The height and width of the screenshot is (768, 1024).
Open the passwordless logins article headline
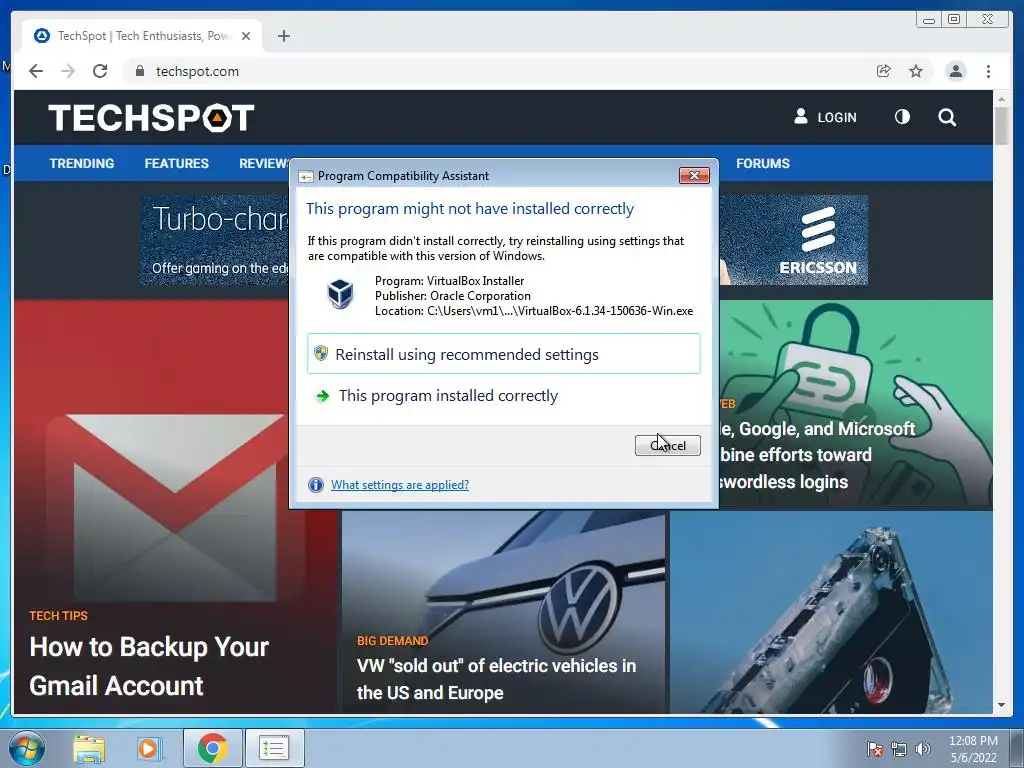(817, 455)
